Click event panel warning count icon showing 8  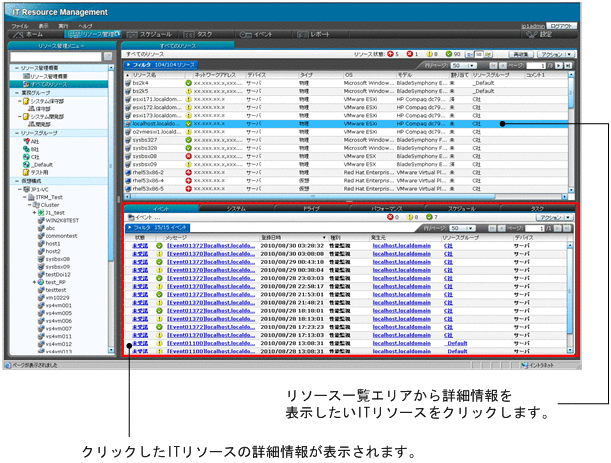pos(410,217)
